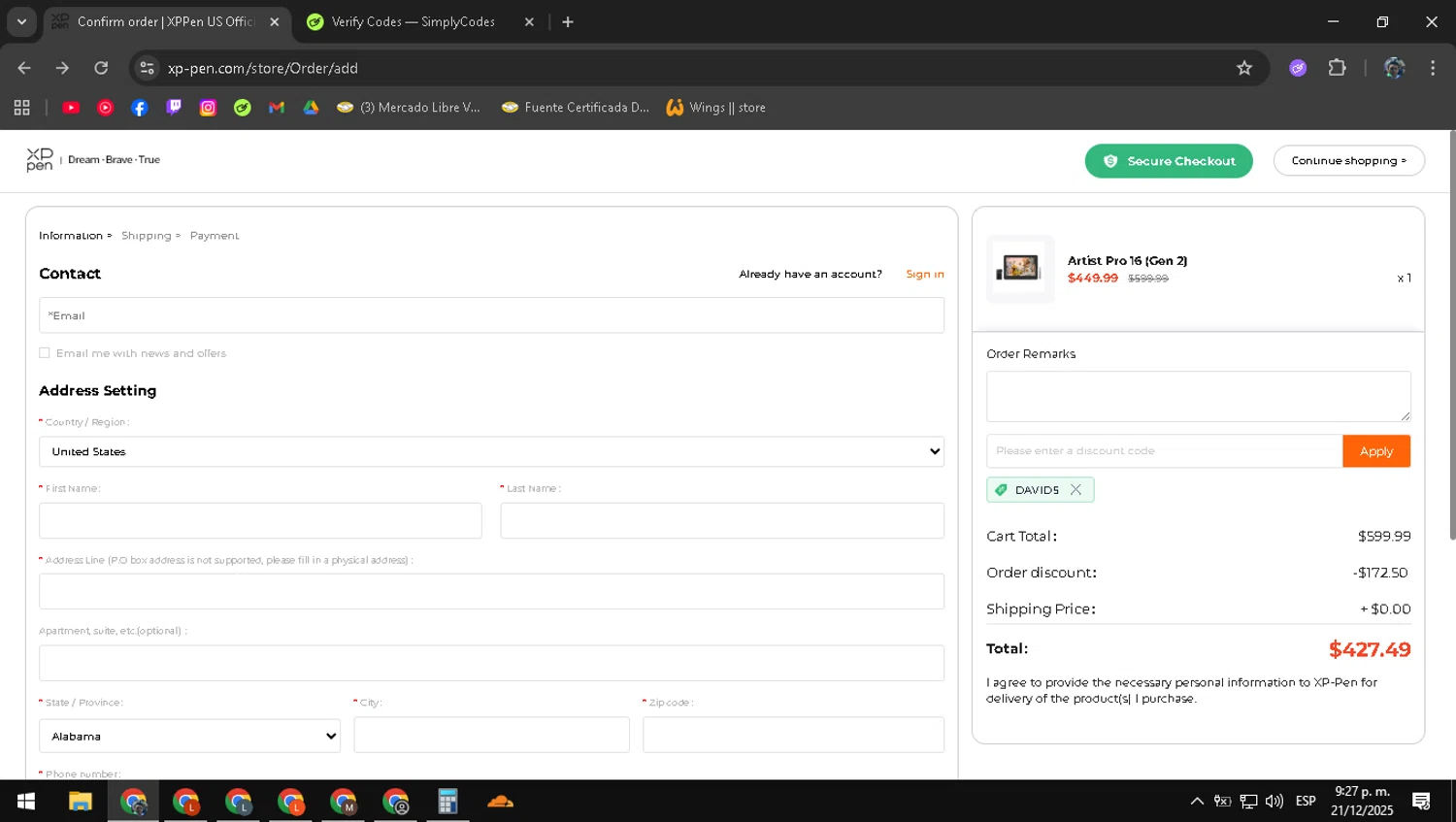Close the Verify Codes tab
The height and width of the screenshot is (822, 1456).
click(x=529, y=21)
